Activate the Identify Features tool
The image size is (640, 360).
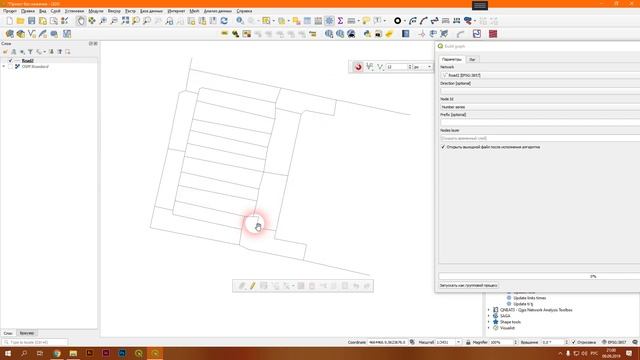240,21
